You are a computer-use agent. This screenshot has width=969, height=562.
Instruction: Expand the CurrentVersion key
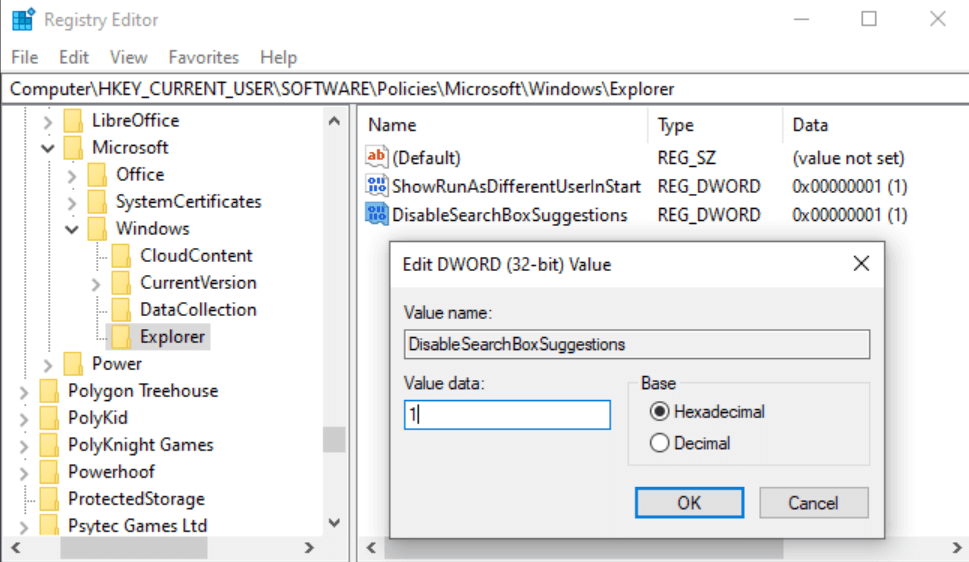click(96, 284)
